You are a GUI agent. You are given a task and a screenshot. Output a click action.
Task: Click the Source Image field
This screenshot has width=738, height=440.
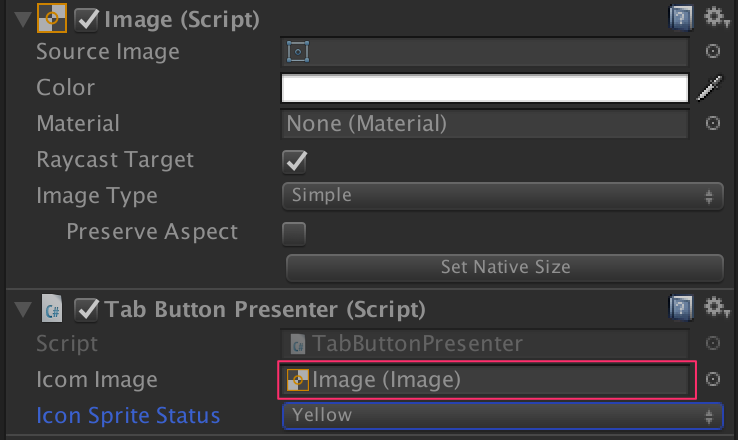486,52
